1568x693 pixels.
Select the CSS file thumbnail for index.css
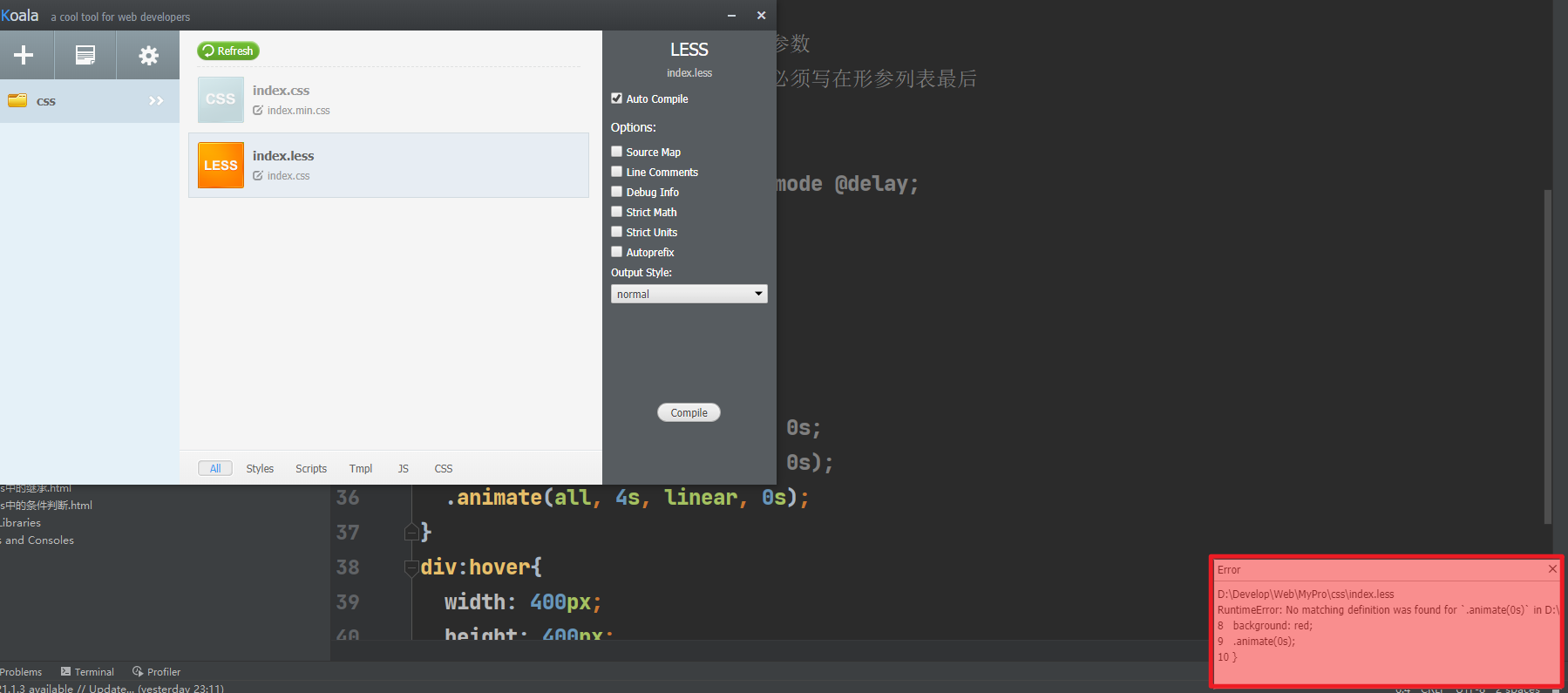click(221, 99)
